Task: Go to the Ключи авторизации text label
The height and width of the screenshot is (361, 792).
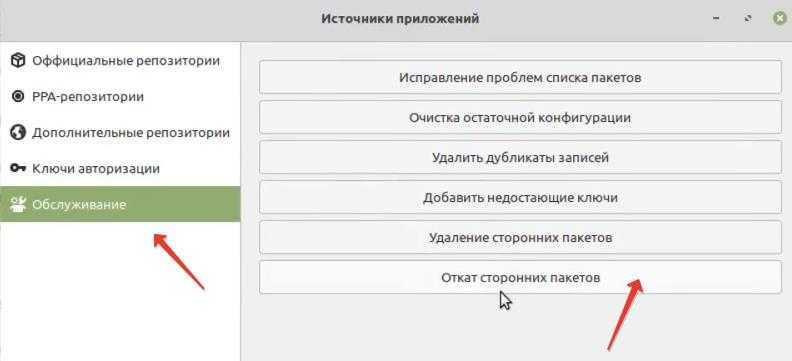Action: click(x=96, y=169)
